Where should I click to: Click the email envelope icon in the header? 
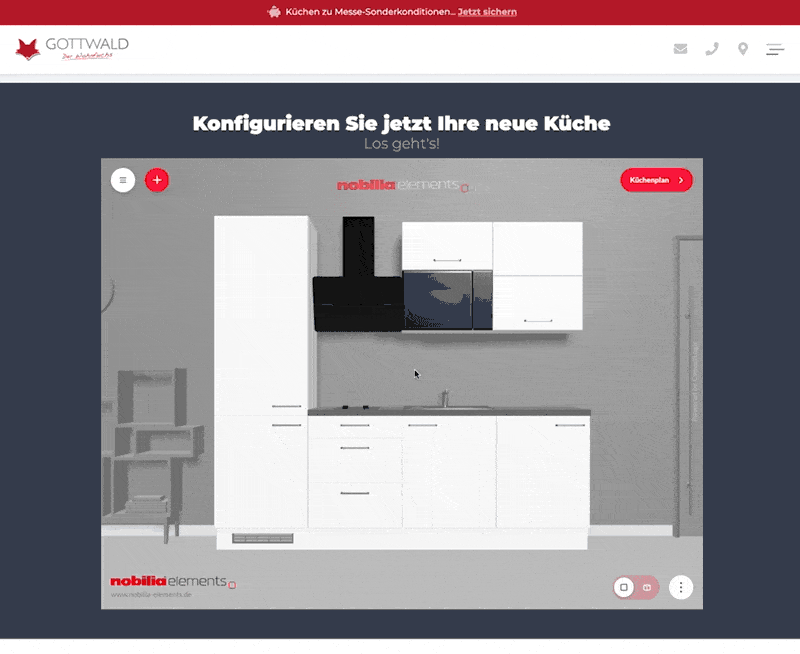pyautogui.click(x=680, y=48)
